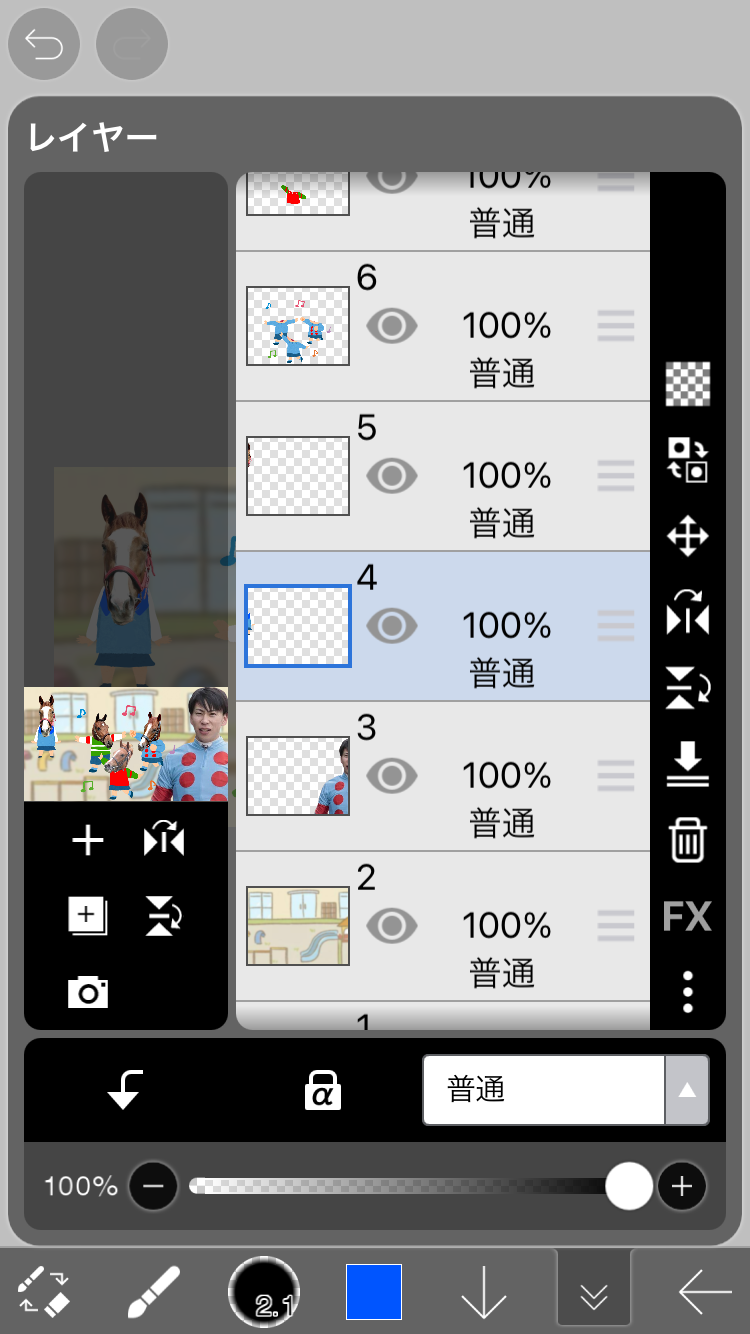Open camera to import a photo layer

point(88,992)
